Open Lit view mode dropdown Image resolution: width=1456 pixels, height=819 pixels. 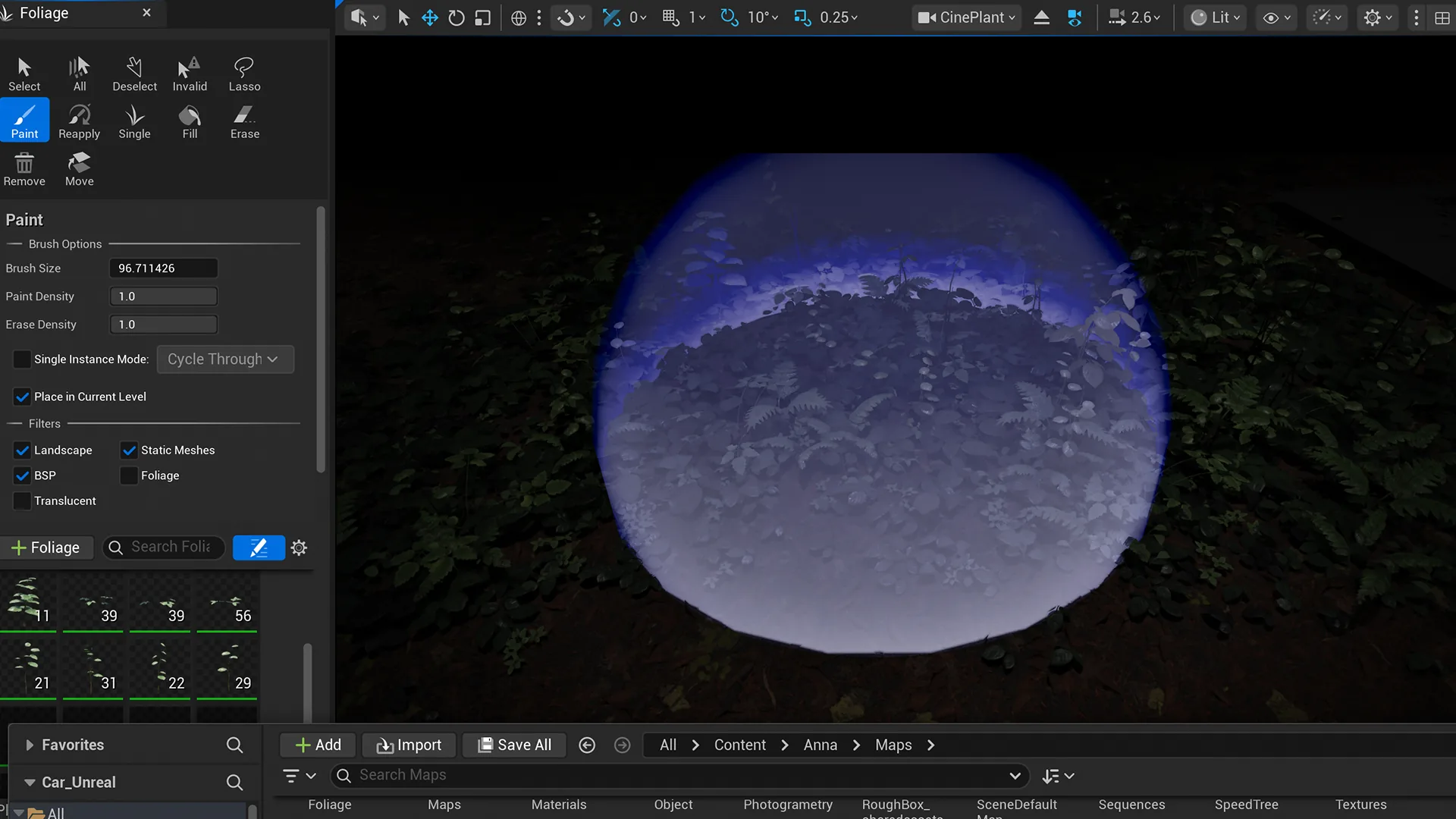[x=1216, y=17]
